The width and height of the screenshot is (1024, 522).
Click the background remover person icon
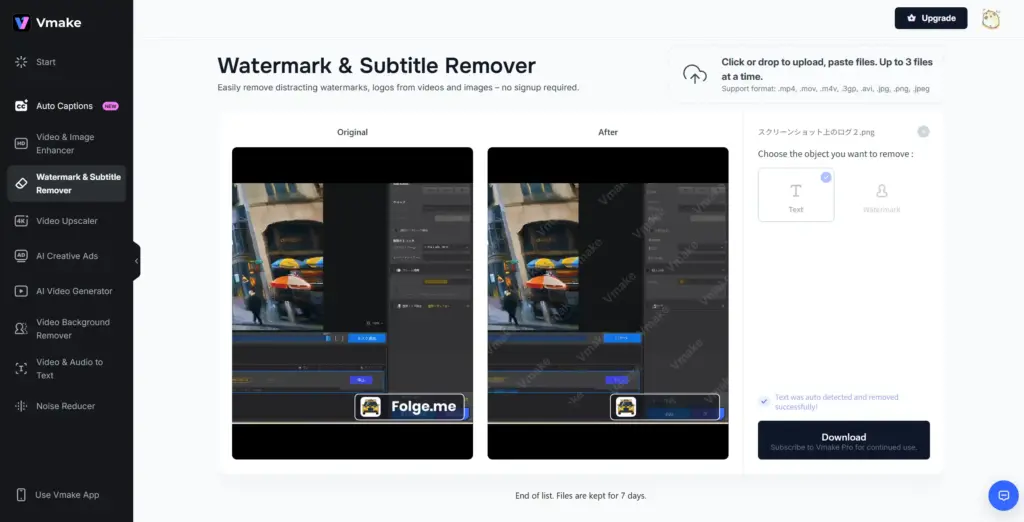[21, 329]
